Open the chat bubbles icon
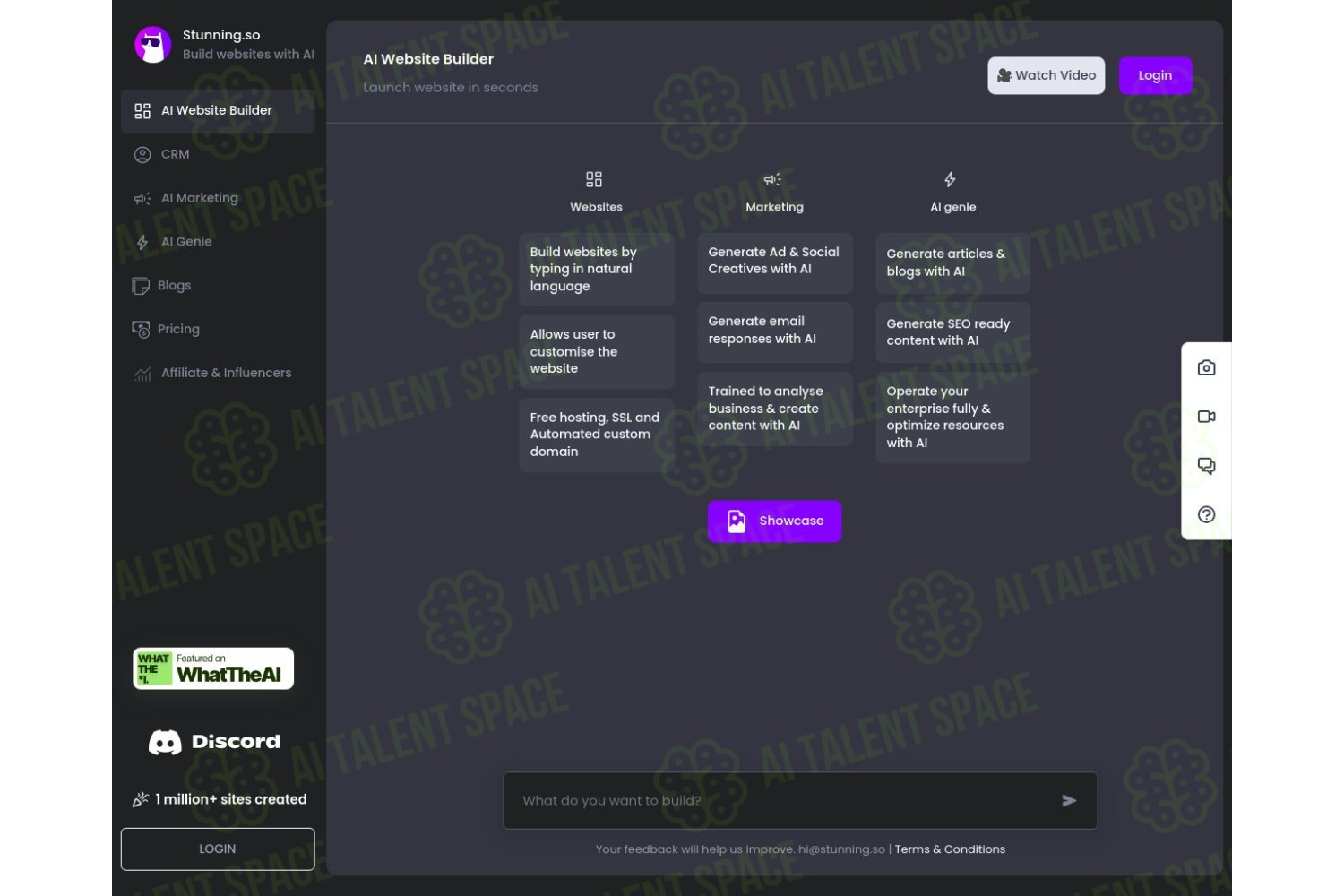Screen dimensions: 1344x896 pyautogui.click(x=1206, y=466)
